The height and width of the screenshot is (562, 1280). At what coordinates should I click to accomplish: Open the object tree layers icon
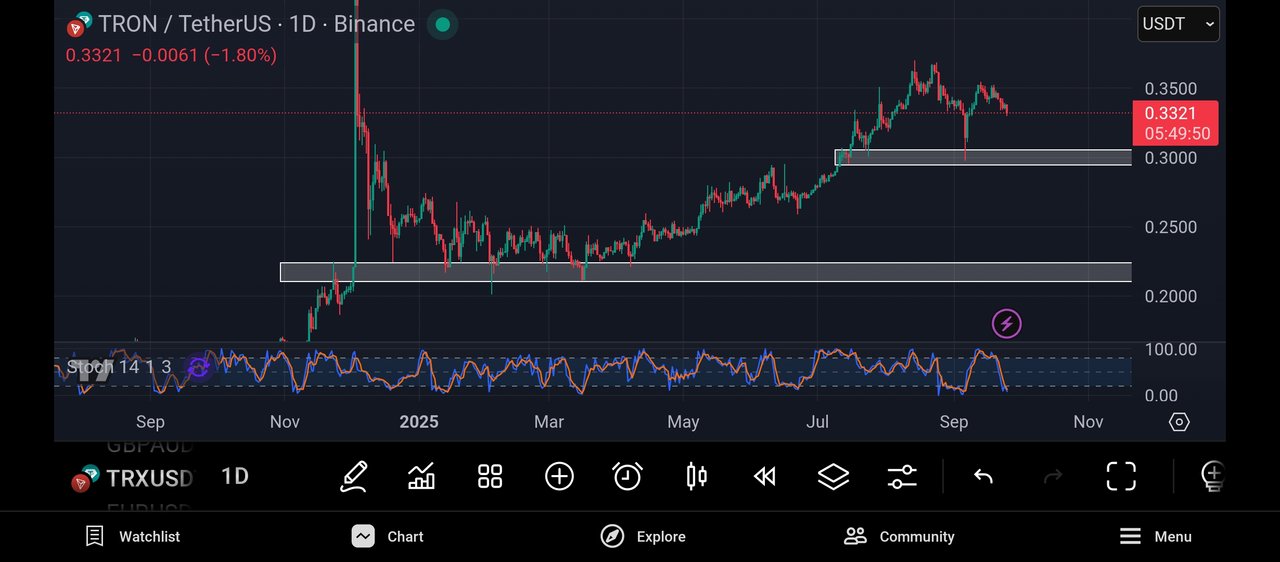pos(833,476)
